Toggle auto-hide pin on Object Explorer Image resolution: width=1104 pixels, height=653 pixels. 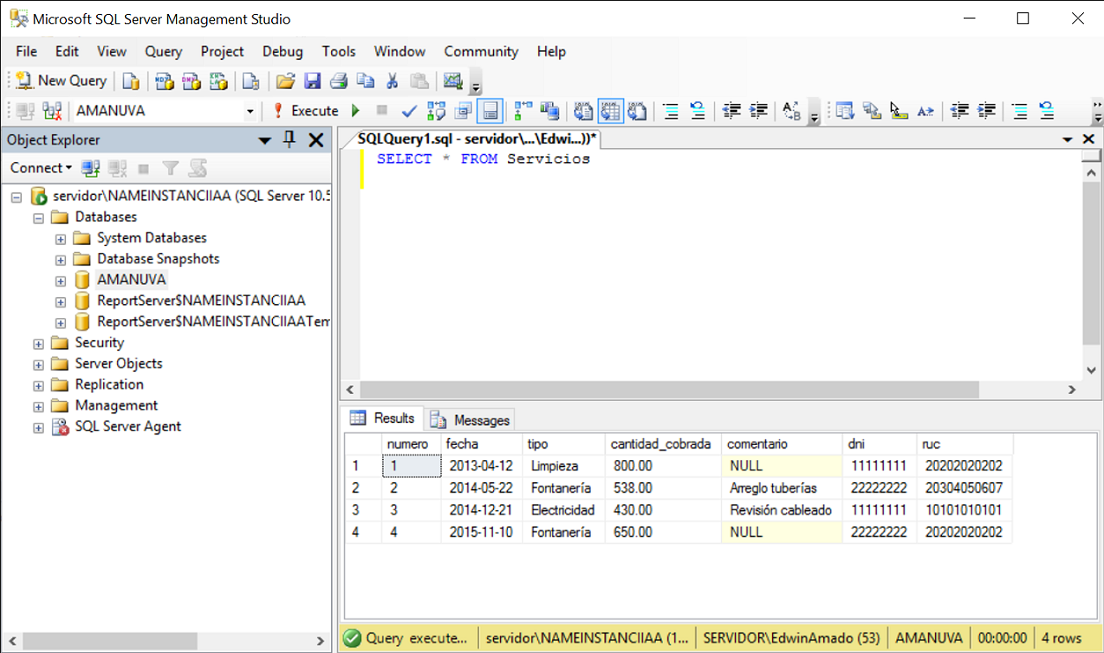291,140
